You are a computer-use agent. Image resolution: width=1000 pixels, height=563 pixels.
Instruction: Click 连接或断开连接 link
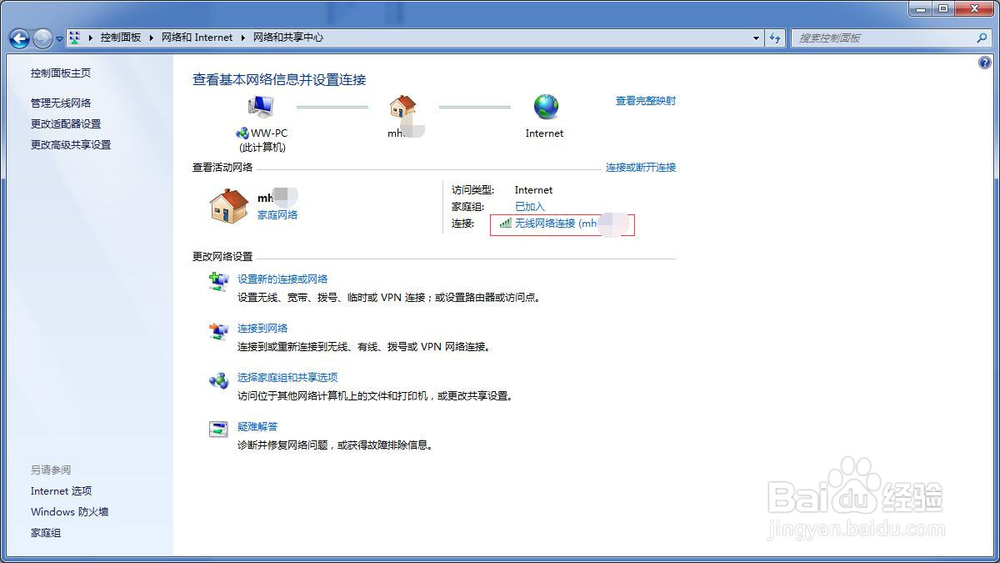640,167
